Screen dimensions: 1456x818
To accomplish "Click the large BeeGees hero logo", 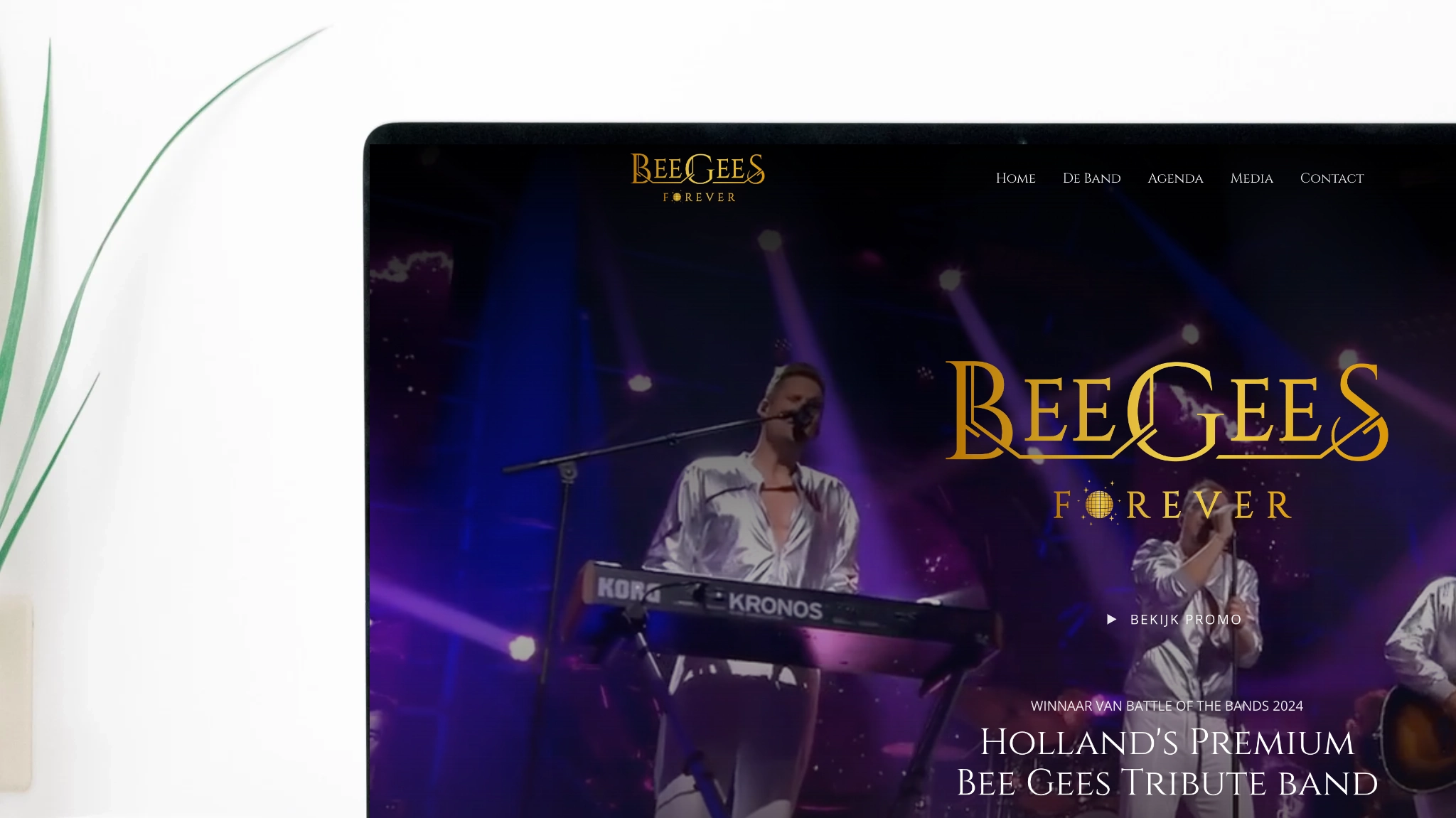I will 1167,411.
